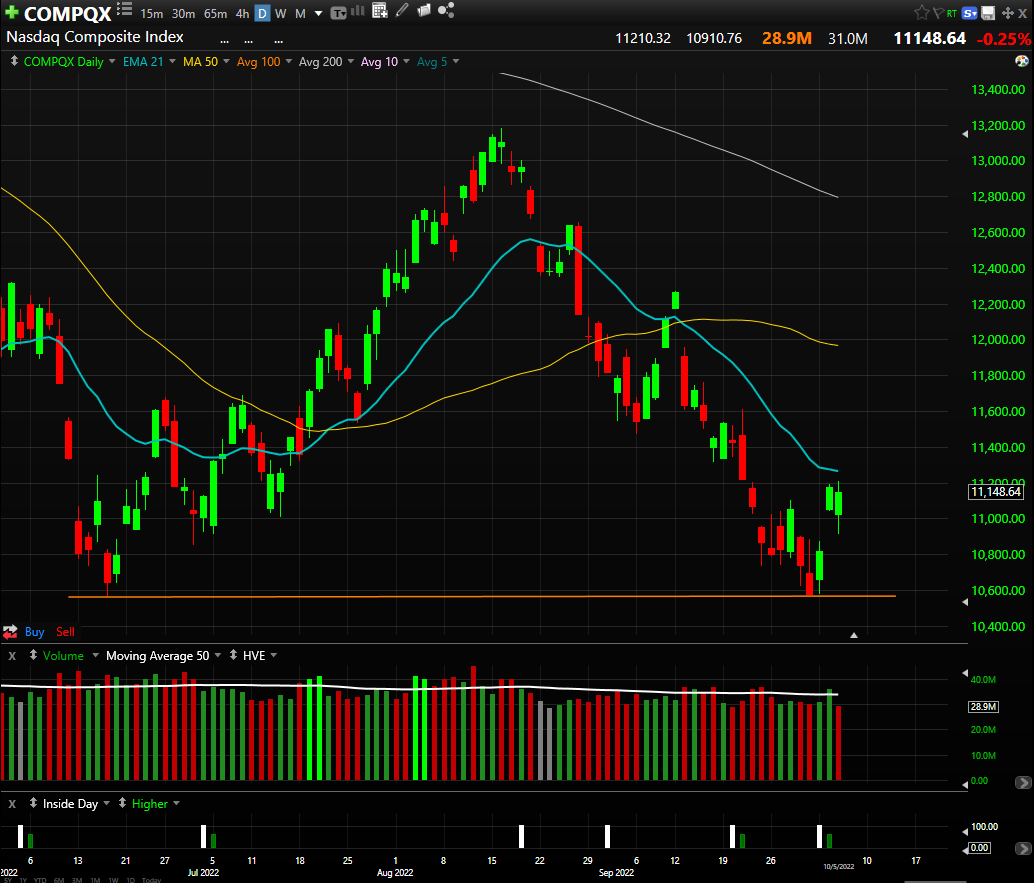The width and height of the screenshot is (1034, 883).
Task: Click the orange 10,600 support line
Action: (481, 596)
